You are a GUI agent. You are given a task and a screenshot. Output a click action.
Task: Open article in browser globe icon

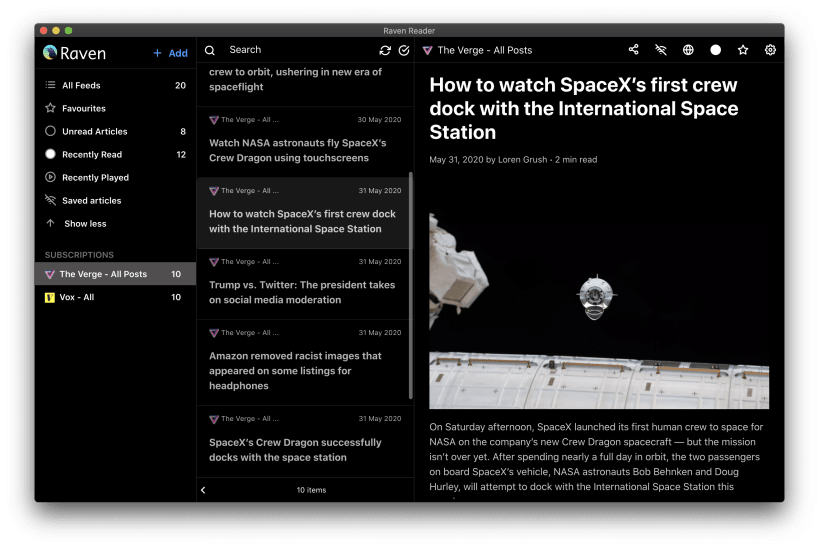point(688,50)
